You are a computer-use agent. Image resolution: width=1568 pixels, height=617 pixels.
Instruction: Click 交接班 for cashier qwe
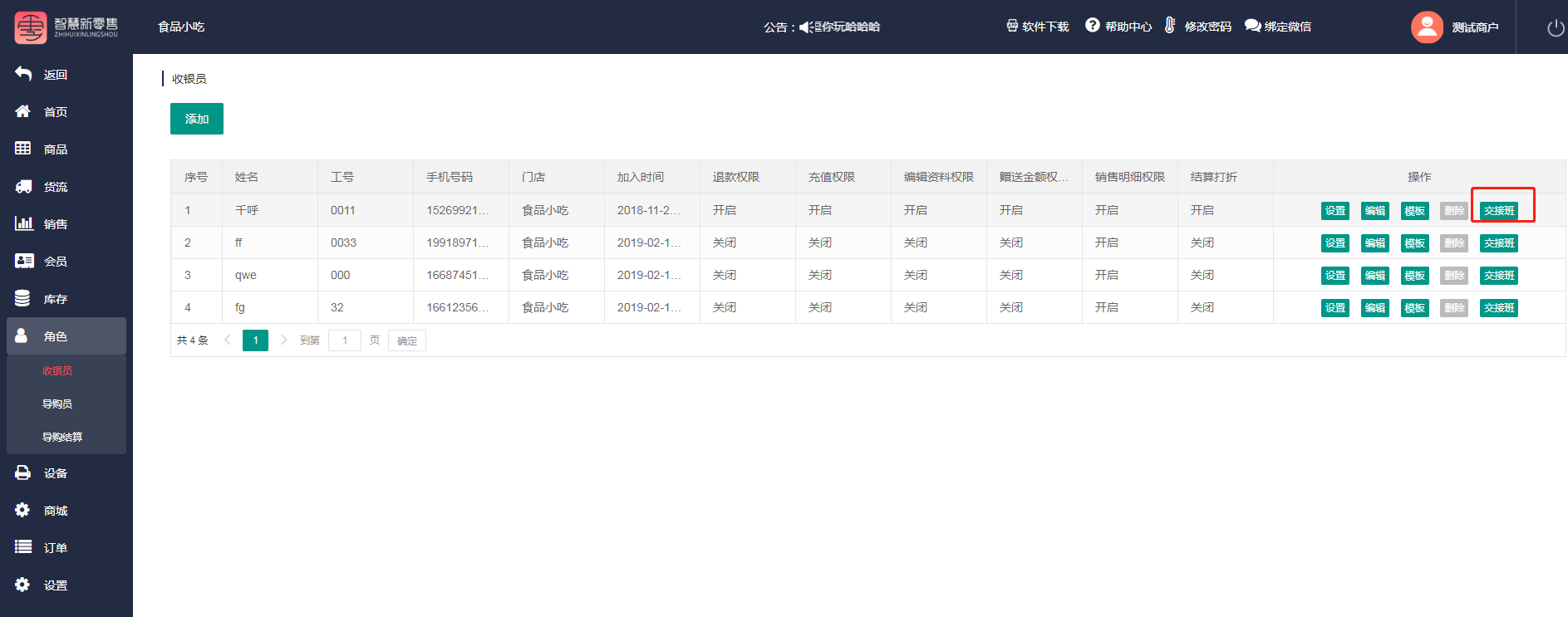click(1499, 276)
